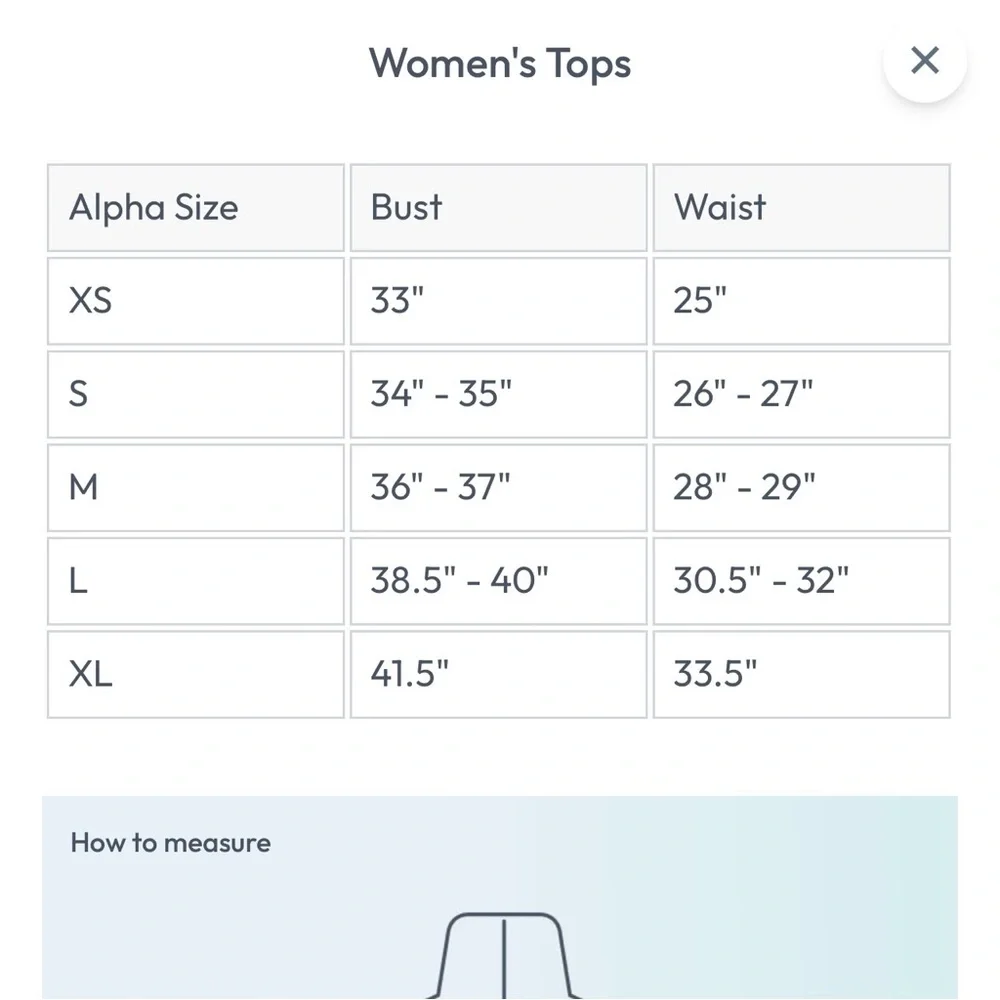Click the How to measure label

click(171, 843)
